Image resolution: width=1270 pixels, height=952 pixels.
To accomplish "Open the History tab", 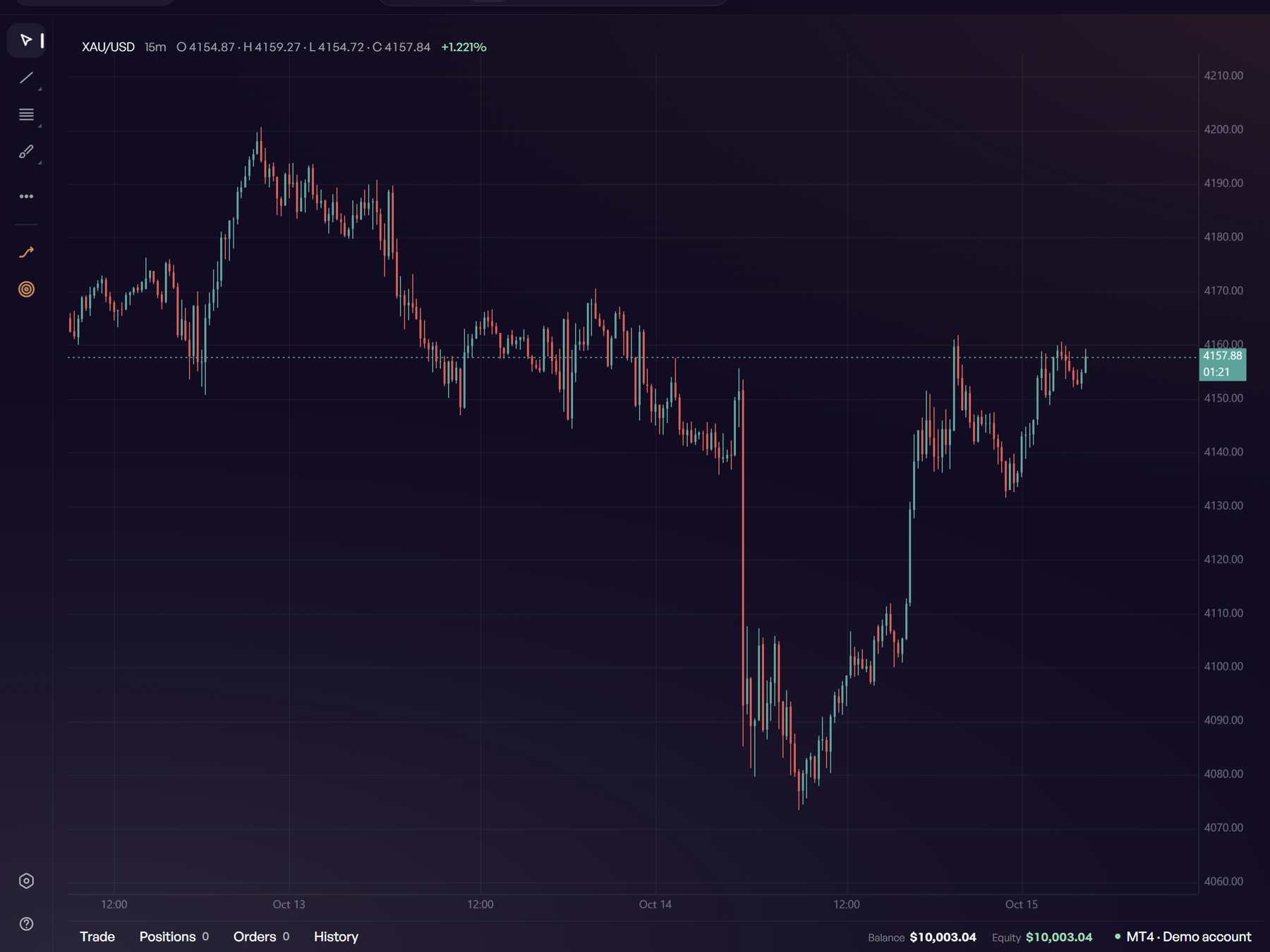I will [336, 936].
